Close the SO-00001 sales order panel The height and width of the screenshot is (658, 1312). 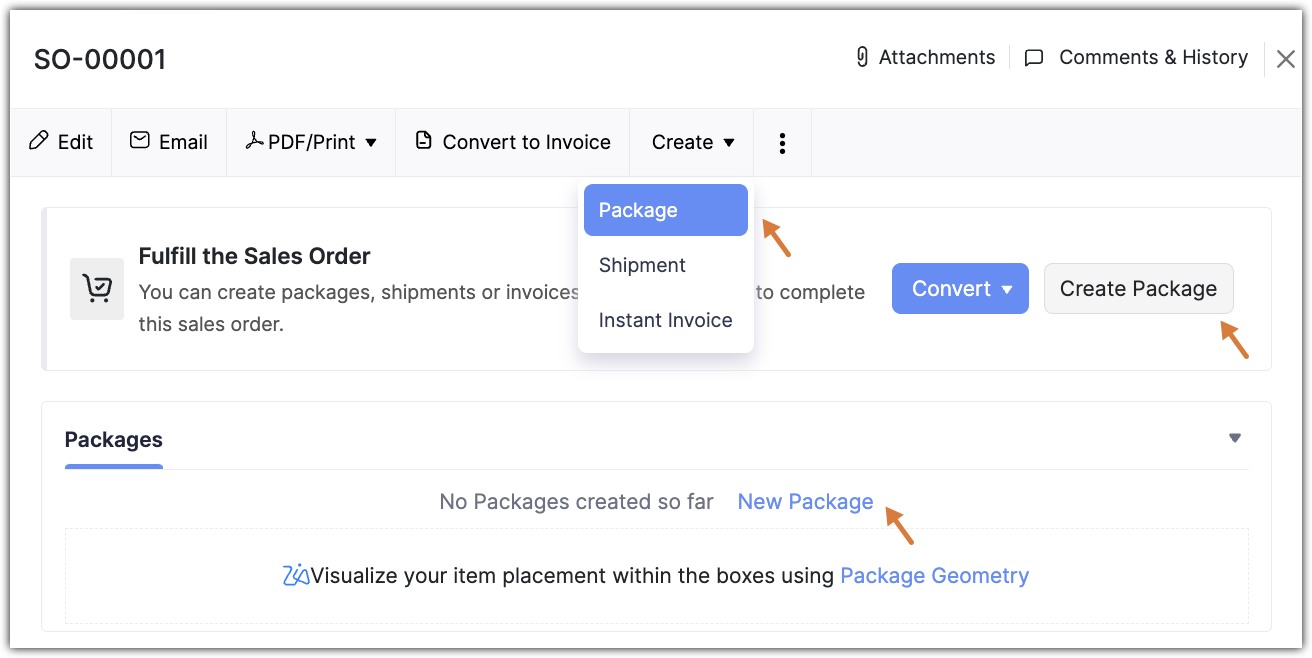[1286, 59]
